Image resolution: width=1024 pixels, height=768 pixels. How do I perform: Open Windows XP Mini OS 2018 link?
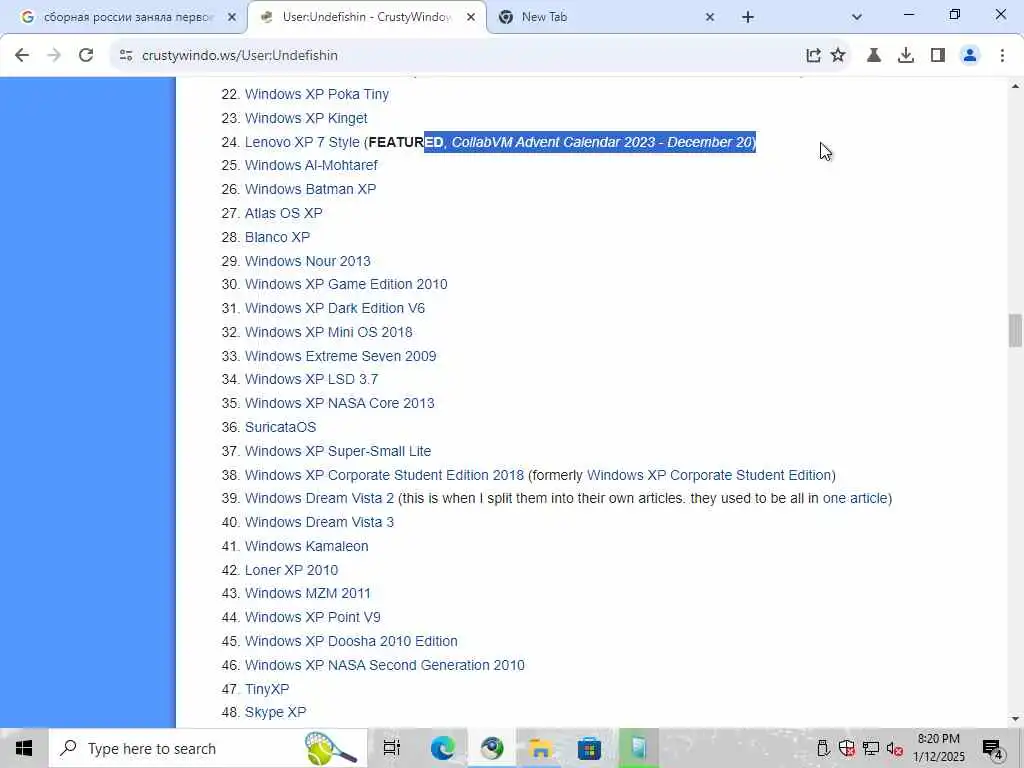click(x=328, y=332)
